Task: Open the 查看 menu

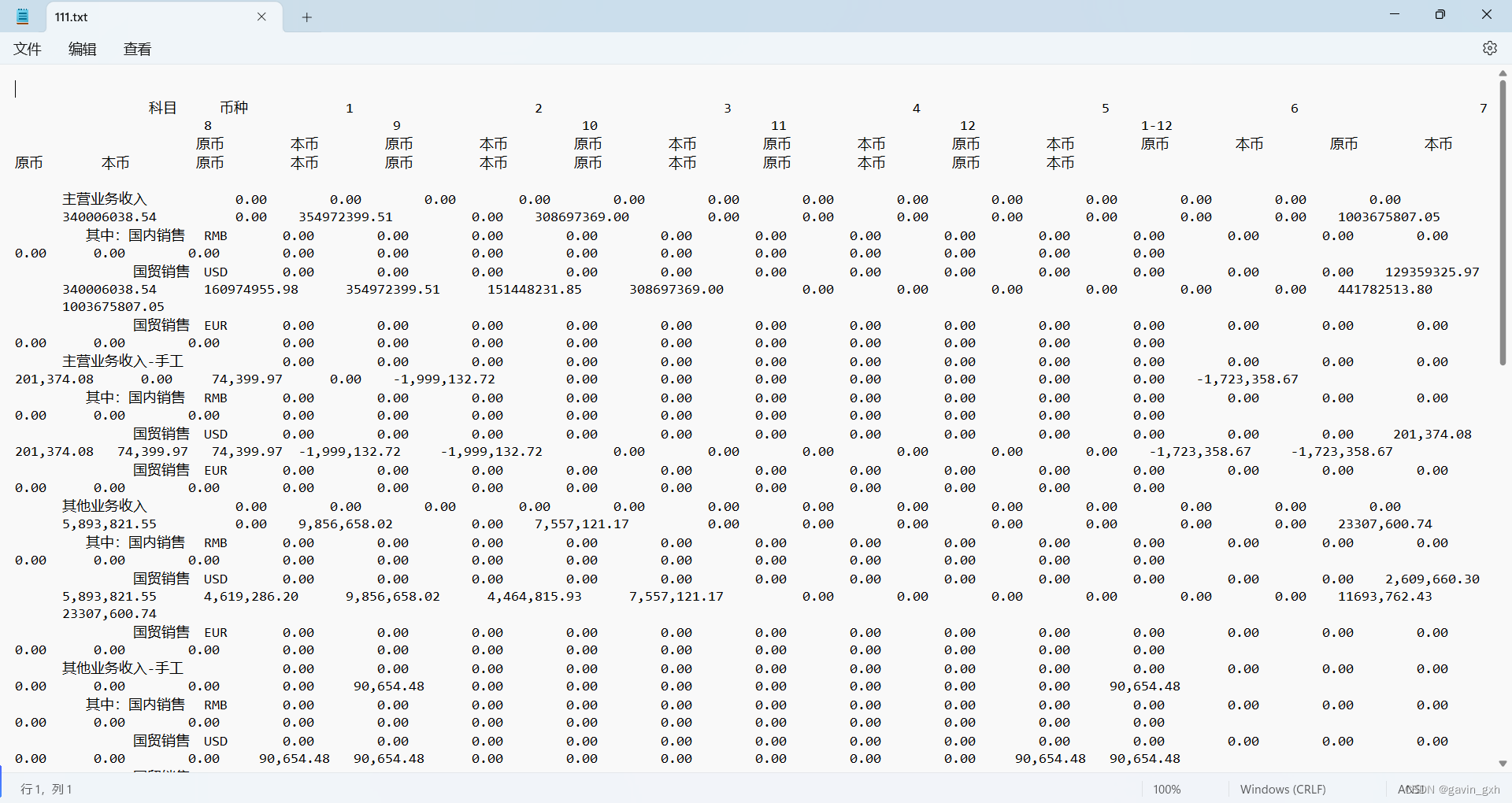Action: pos(136,48)
